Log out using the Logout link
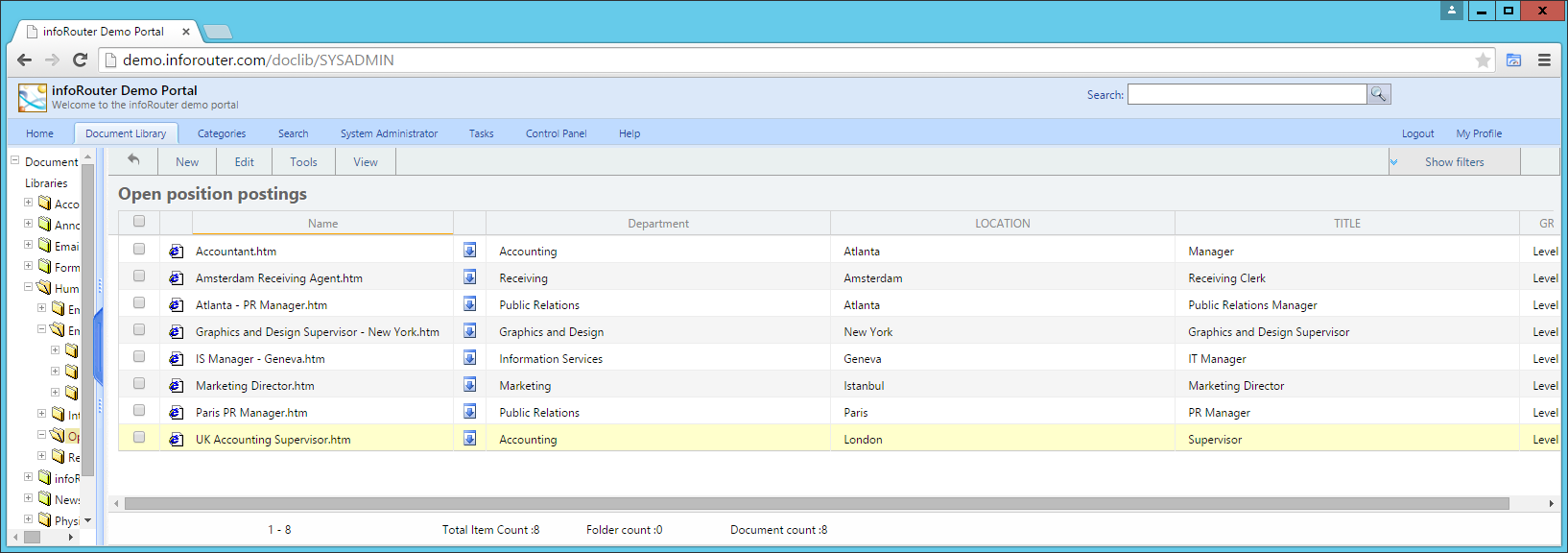The image size is (1568, 553). click(x=1418, y=133)
